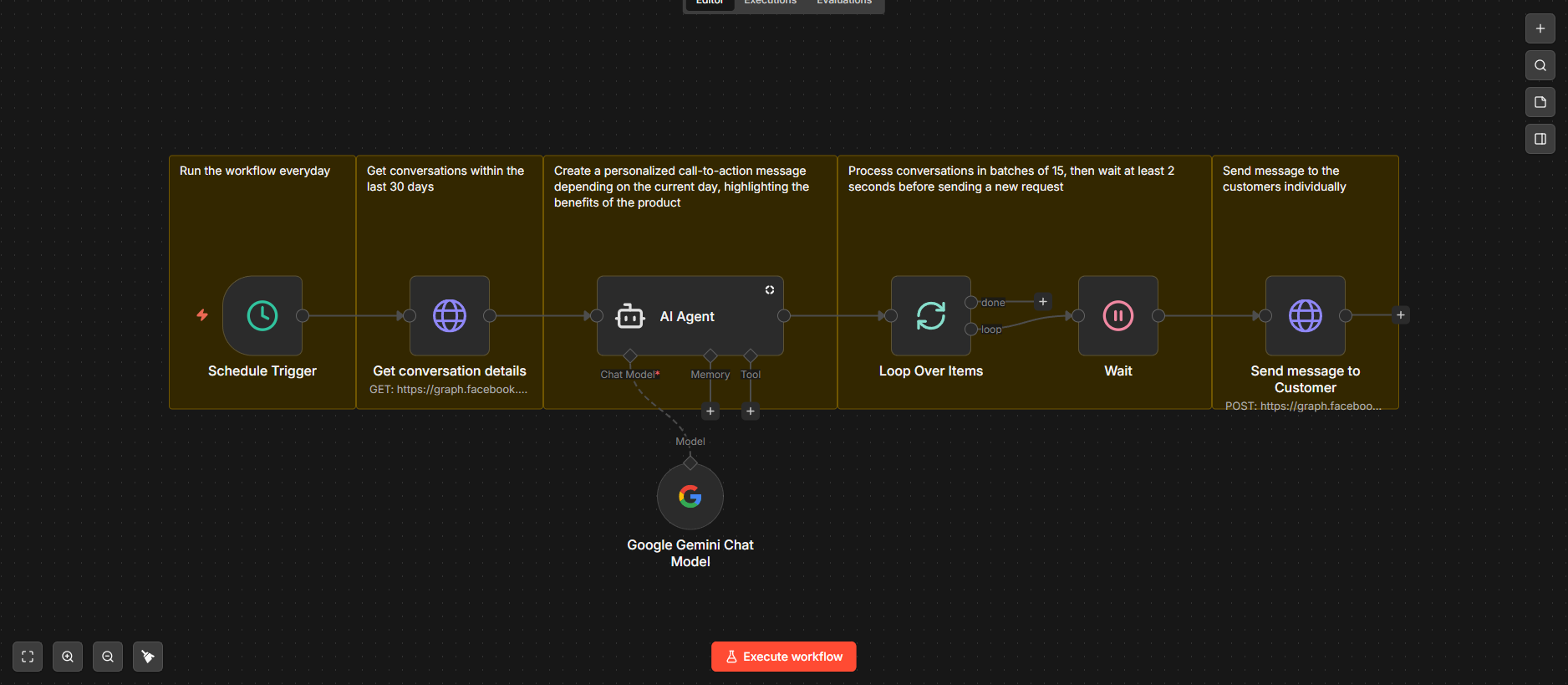Click the Execute workflow button
Image resolution: width=1568 pixels, height=685 pixels.
coord(784,657)
